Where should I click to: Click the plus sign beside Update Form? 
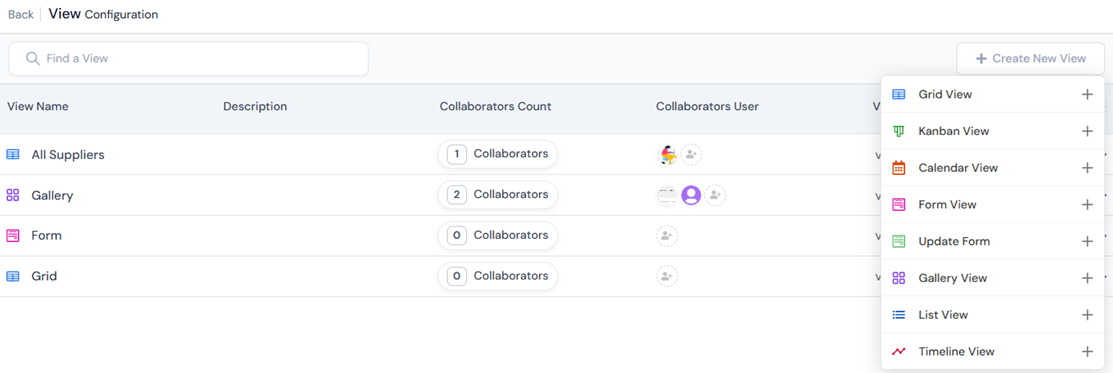click(1087, 242)
